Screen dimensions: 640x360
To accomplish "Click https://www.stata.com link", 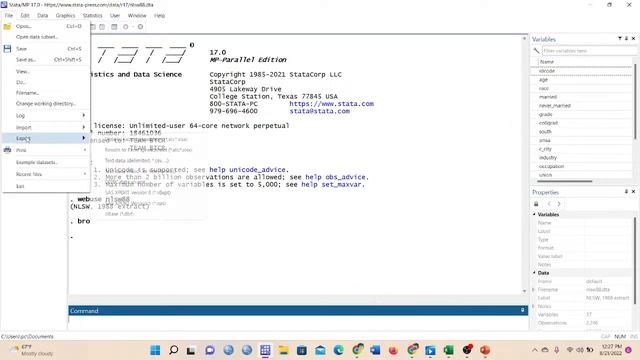I will (x=331, y=104).
